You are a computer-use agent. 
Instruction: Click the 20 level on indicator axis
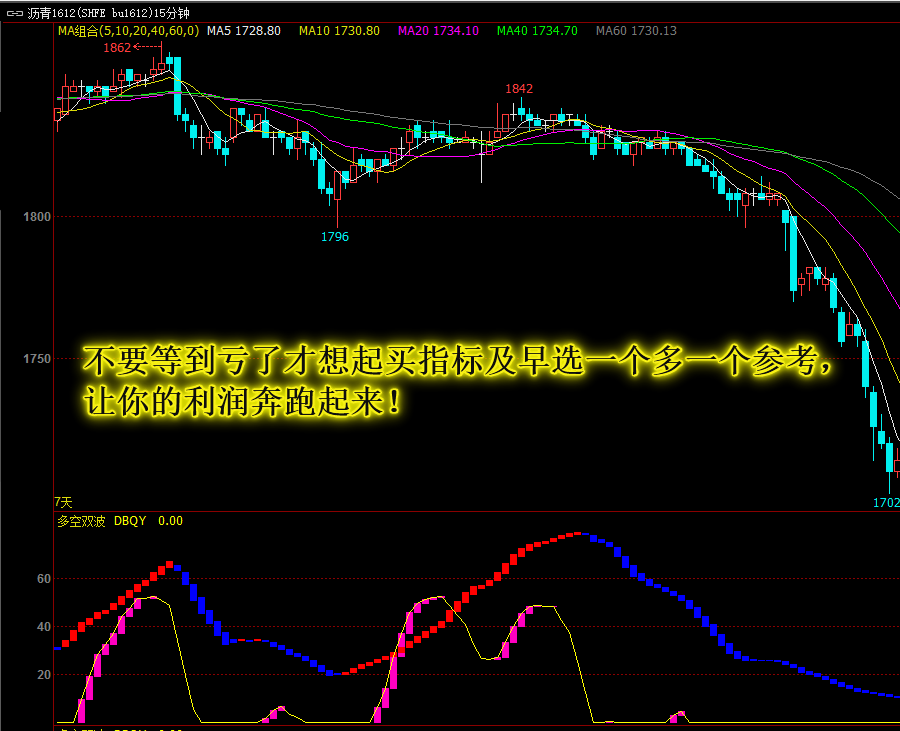pyautogui.click(x=44, y=674)
